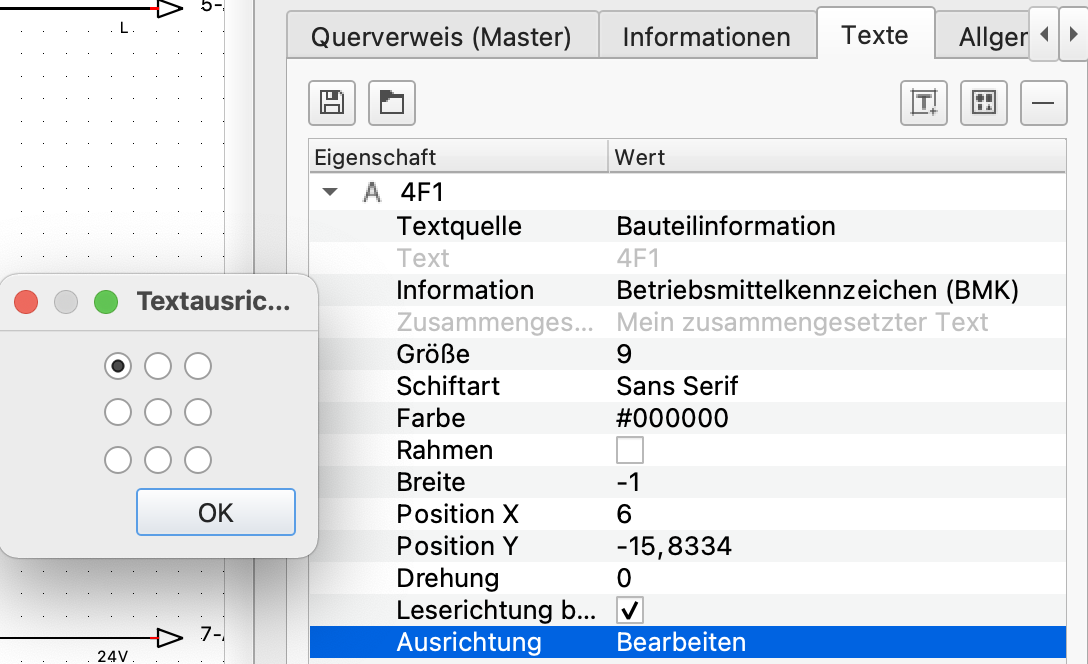1088x664 pixels.
Task: Click the Farbe #000000 color value
Action: tap(672, 418)
